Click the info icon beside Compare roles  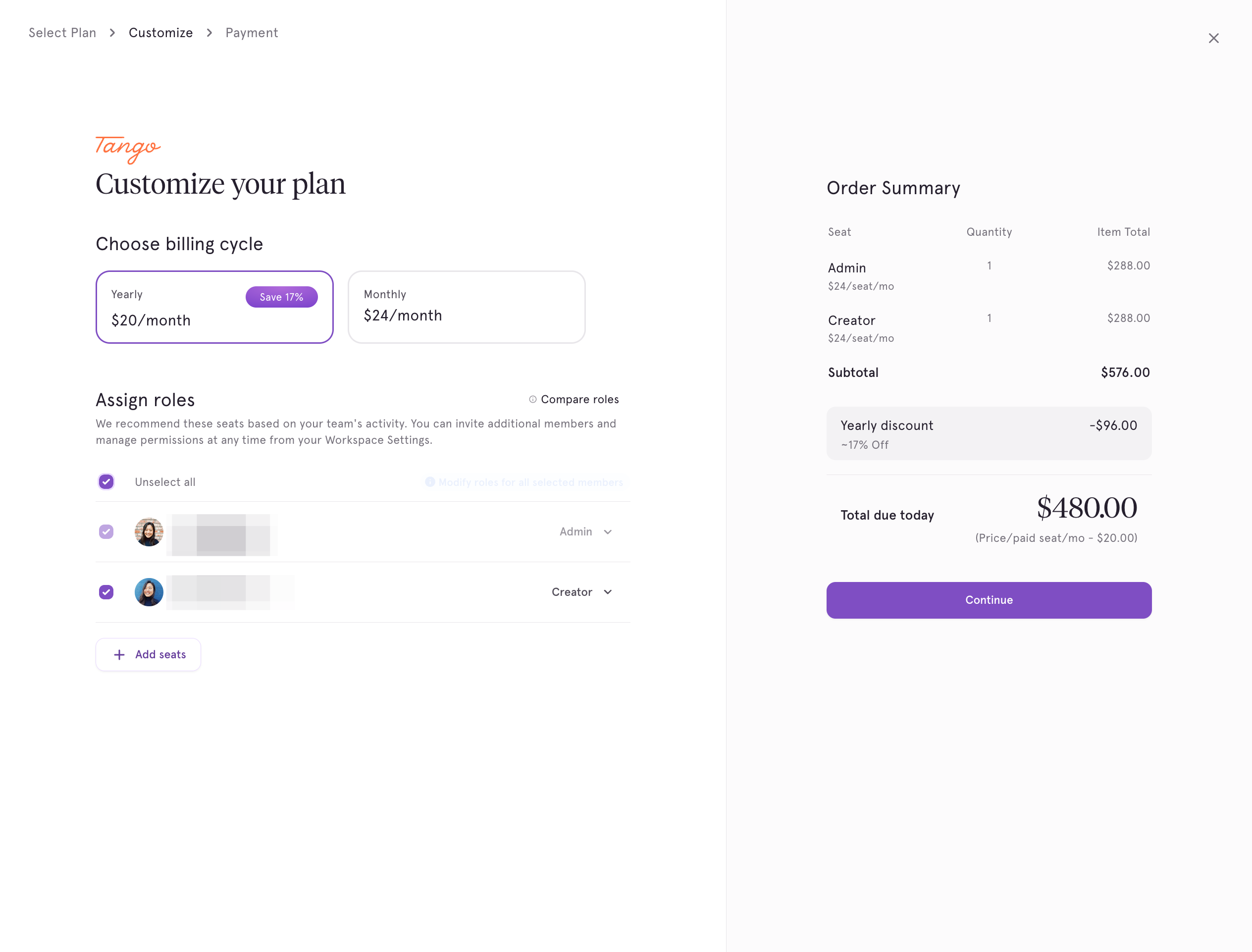coord(532,400)
